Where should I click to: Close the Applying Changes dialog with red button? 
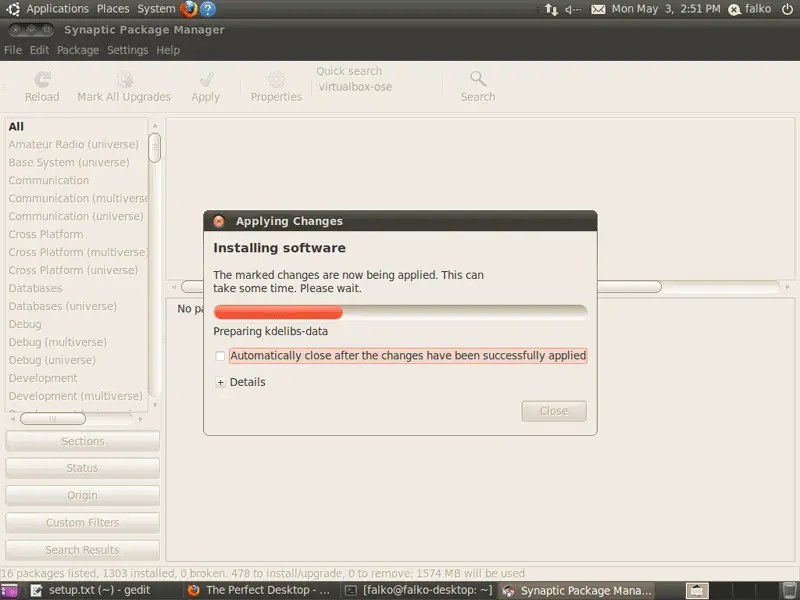[x=219, y=221]
